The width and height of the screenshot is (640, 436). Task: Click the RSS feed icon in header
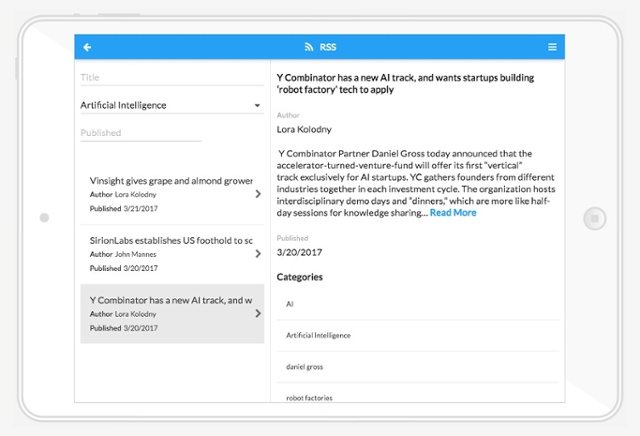(x=309, y=47)
